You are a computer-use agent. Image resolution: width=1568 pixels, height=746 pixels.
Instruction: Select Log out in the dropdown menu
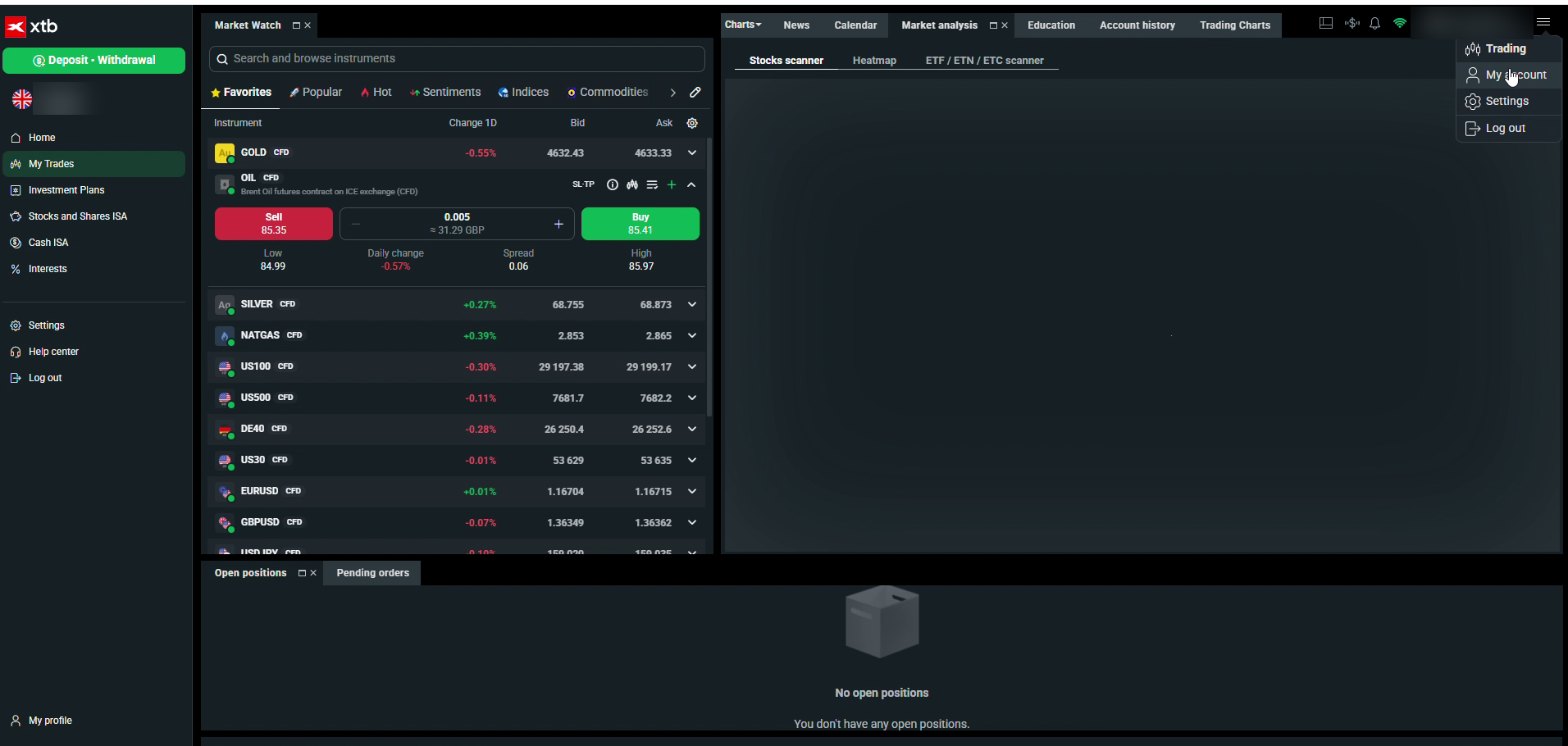point(1509,129)
